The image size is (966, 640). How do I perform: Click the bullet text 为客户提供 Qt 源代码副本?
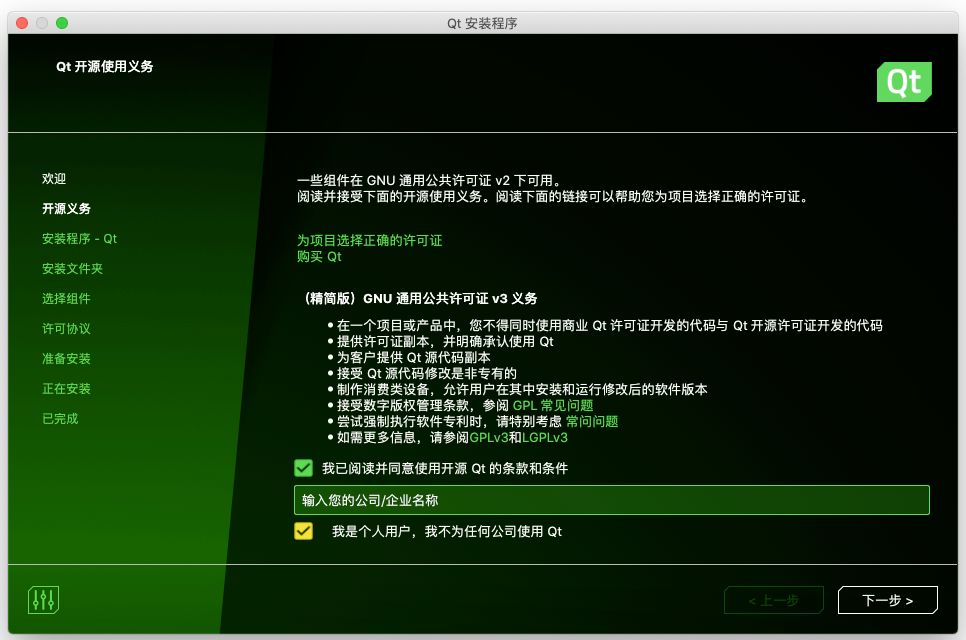413,357
